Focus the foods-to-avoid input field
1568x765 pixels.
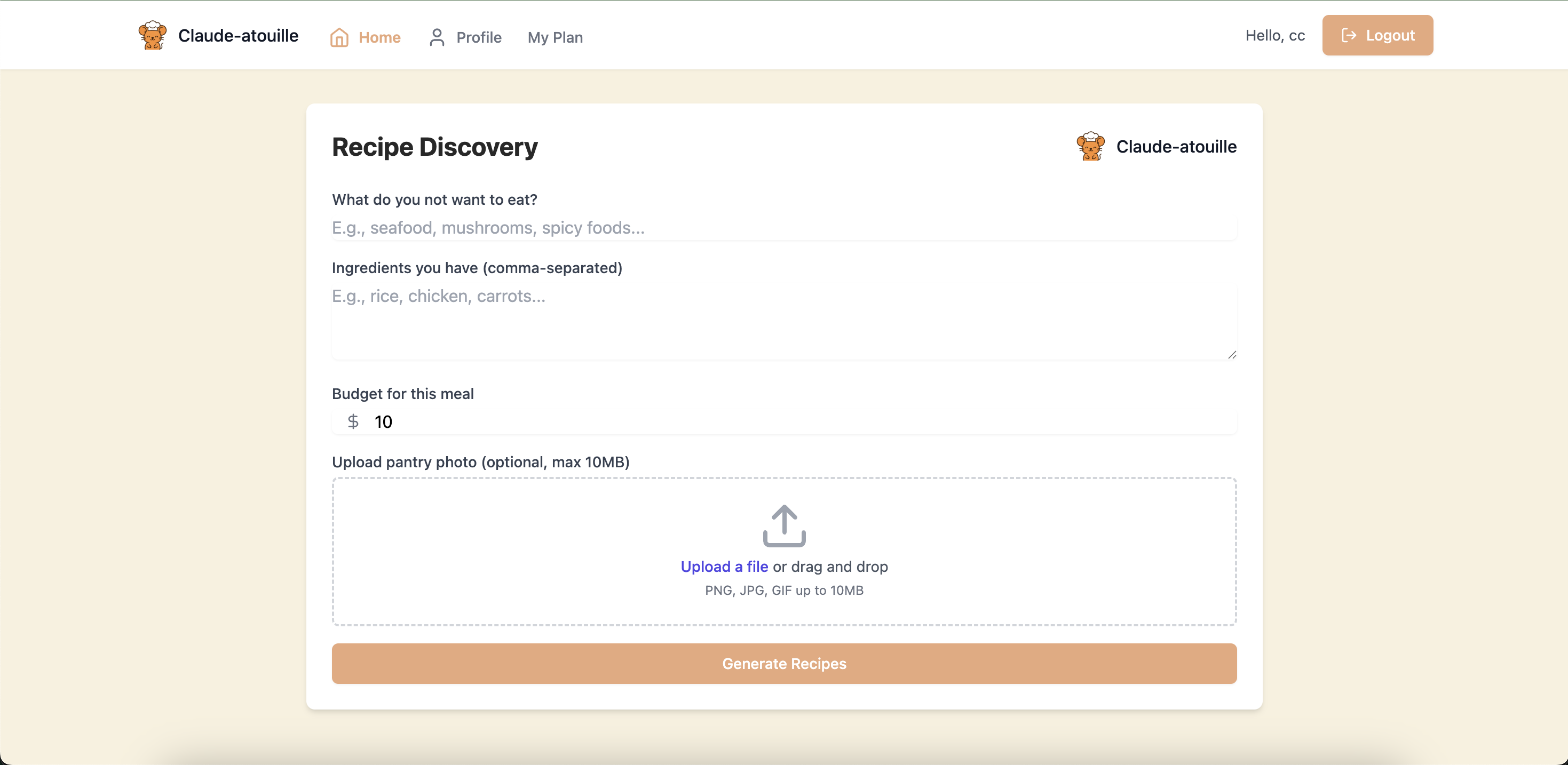pos(783,228)
